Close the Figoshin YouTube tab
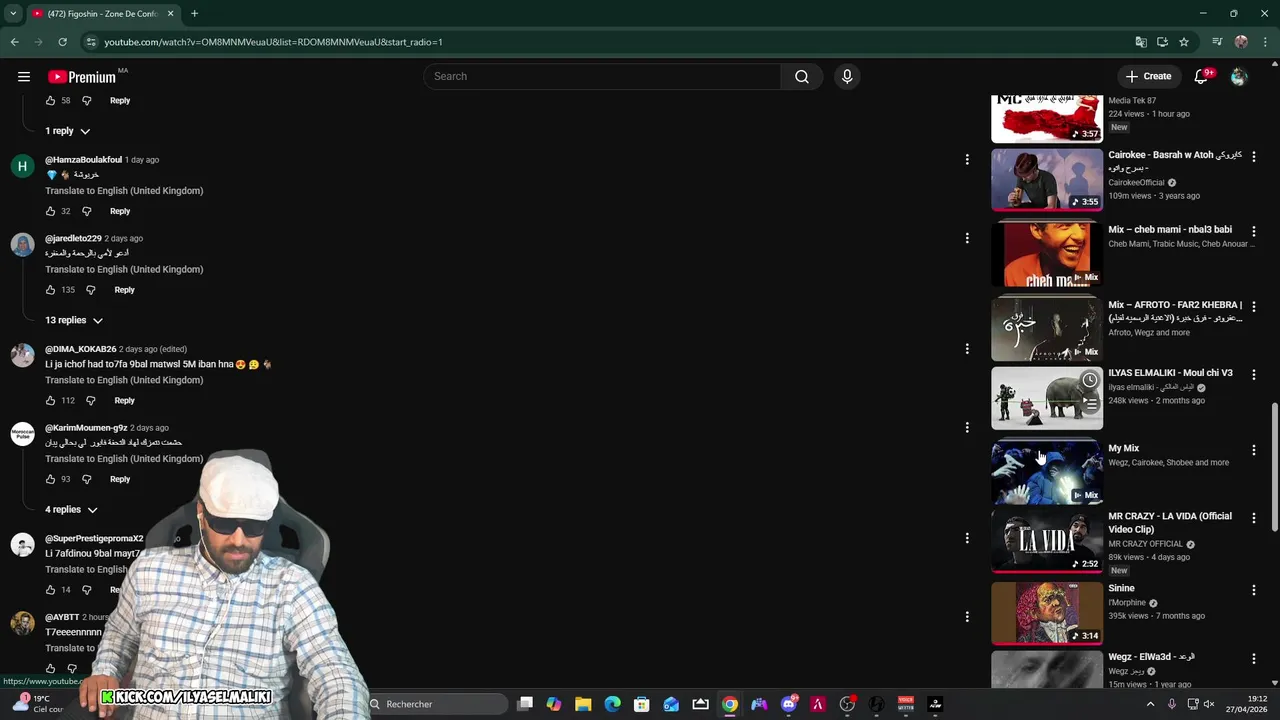 pos(170,13)
